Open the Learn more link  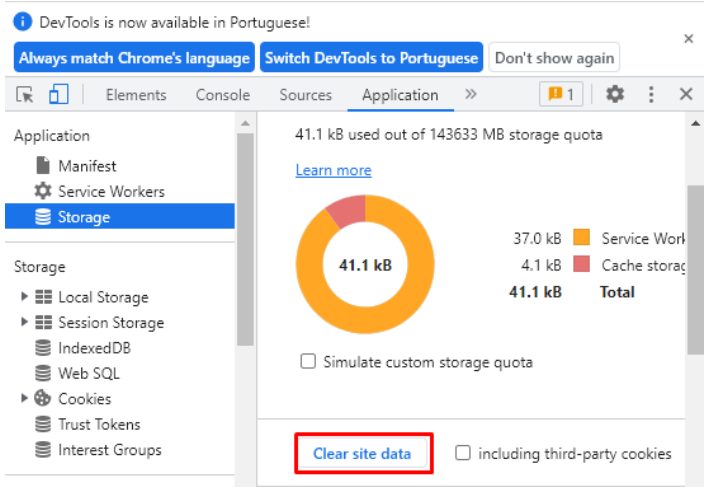point(333,170)
